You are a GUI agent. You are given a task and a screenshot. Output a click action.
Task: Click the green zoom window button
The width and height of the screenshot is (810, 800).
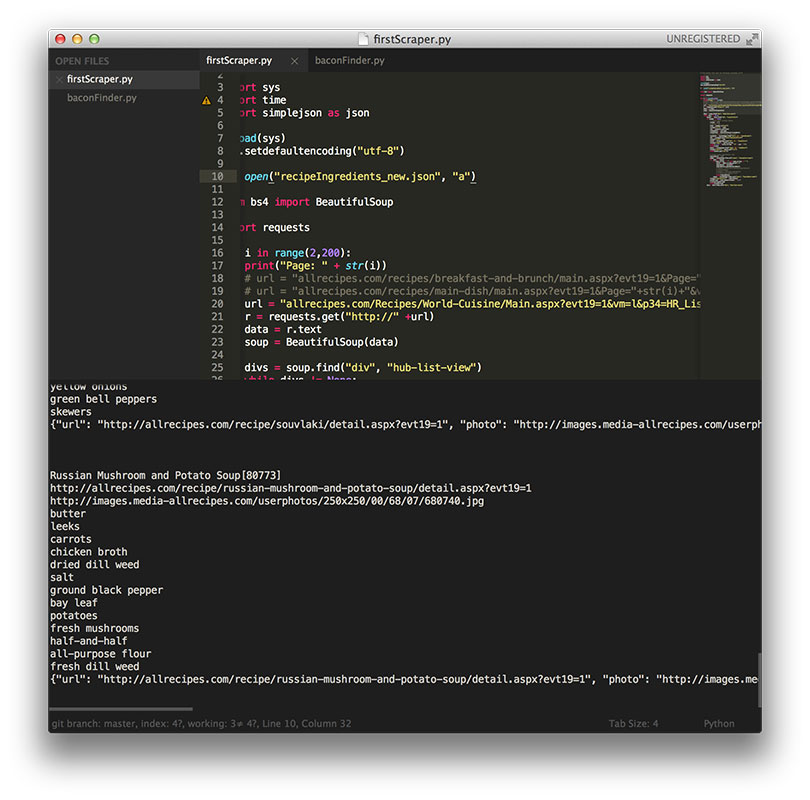point(94,39)
